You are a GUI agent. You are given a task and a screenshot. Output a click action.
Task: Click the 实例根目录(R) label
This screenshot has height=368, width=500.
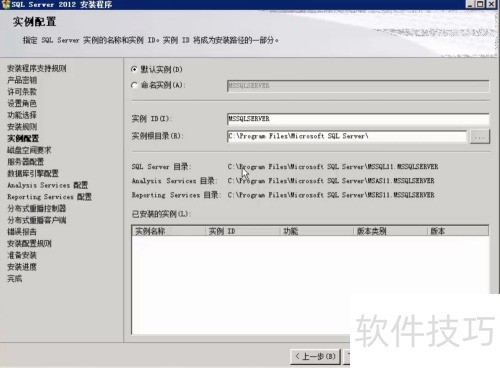(x=157, y=136)
